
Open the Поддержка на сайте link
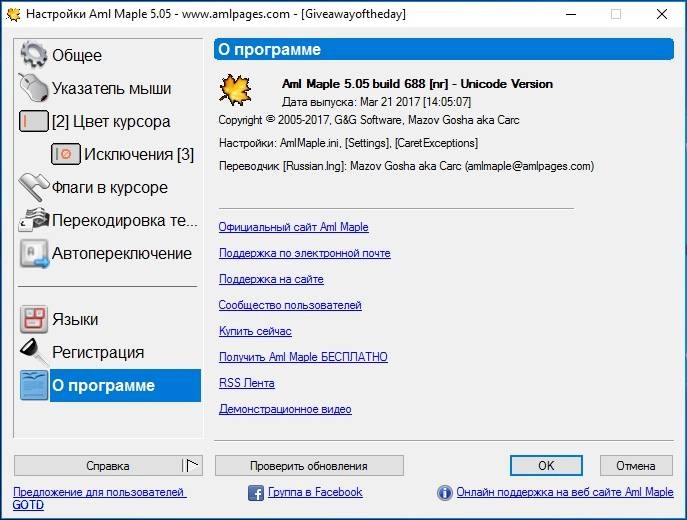click(x=271, y=279)
